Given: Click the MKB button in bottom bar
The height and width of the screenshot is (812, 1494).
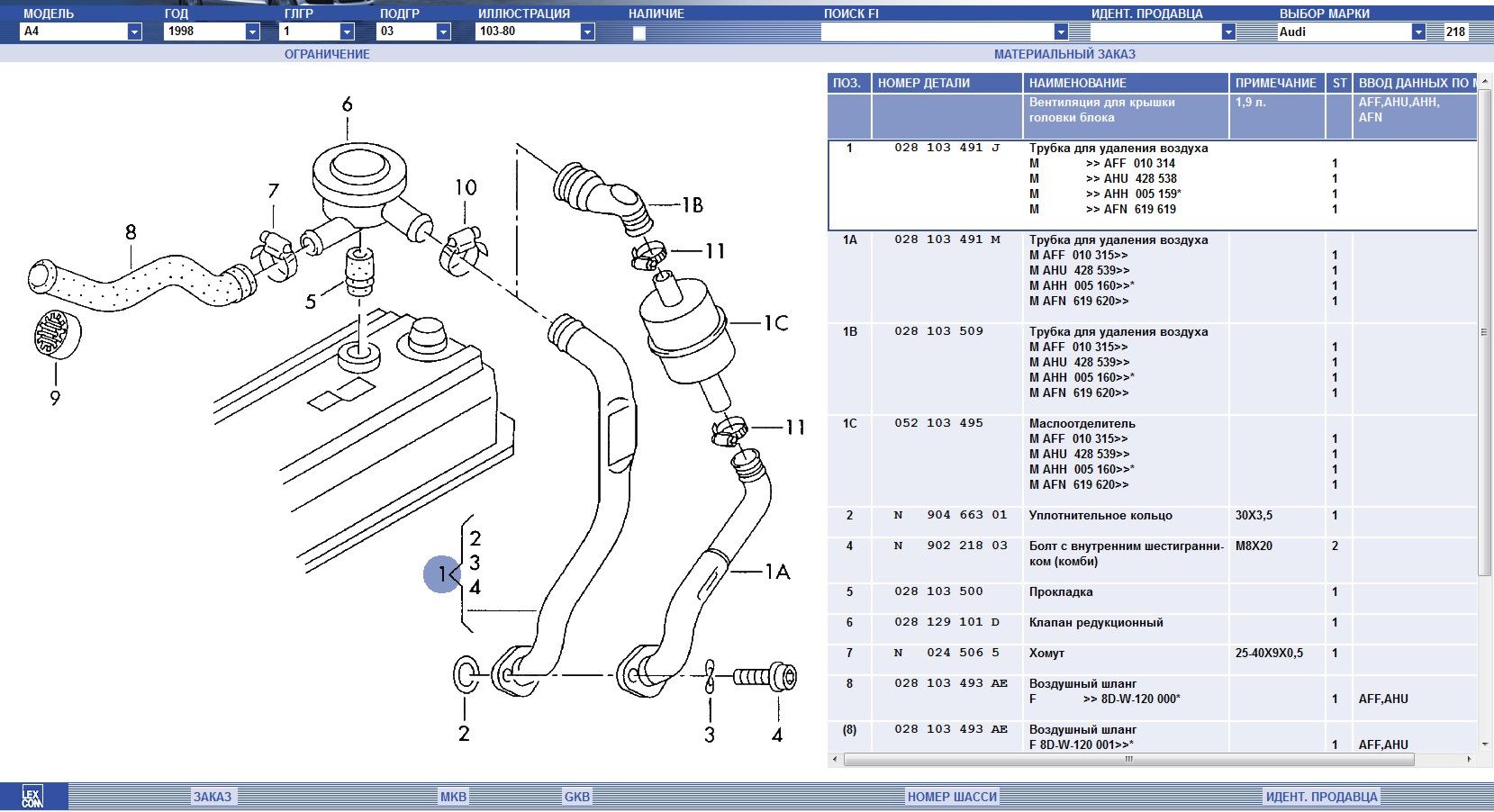Looking at the screenshot, I should 453,797.
